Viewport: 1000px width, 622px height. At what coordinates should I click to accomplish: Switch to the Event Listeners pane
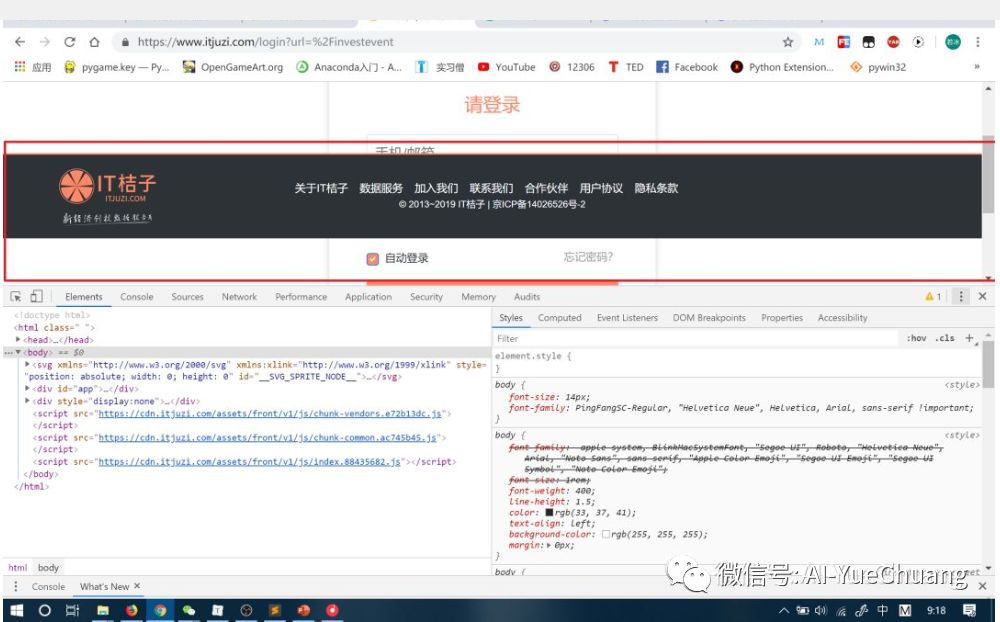coord(627,318)
